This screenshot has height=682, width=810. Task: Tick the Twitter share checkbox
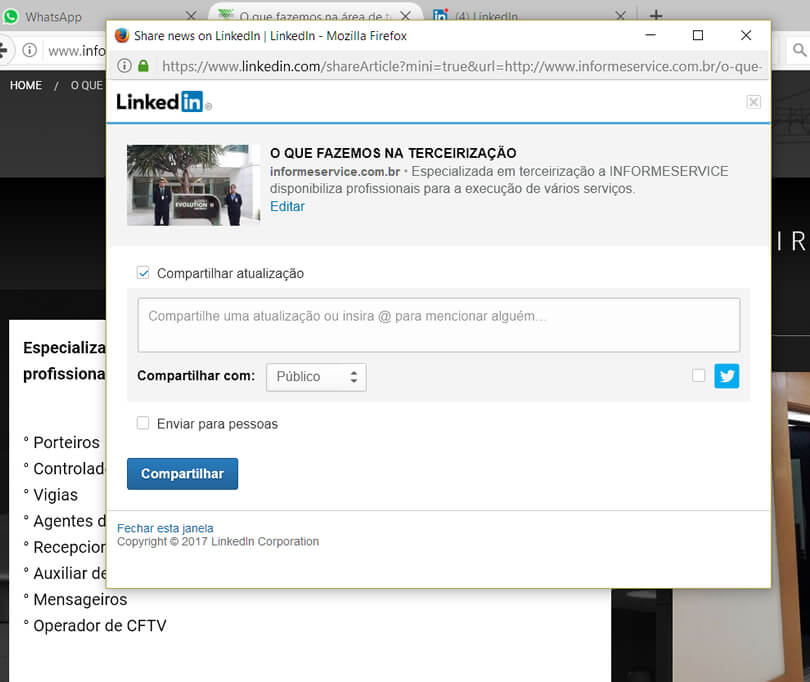[x=698, y=376]
